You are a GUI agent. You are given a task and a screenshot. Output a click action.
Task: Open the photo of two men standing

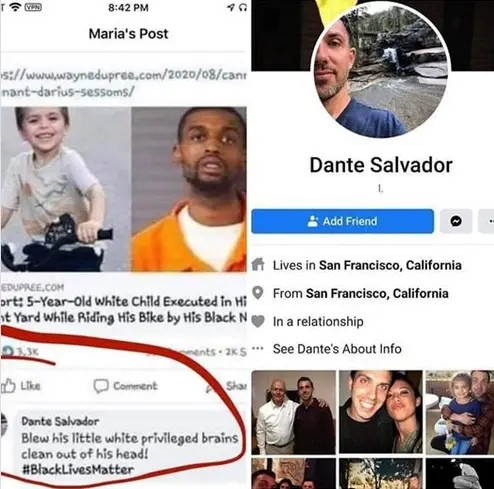293,412
